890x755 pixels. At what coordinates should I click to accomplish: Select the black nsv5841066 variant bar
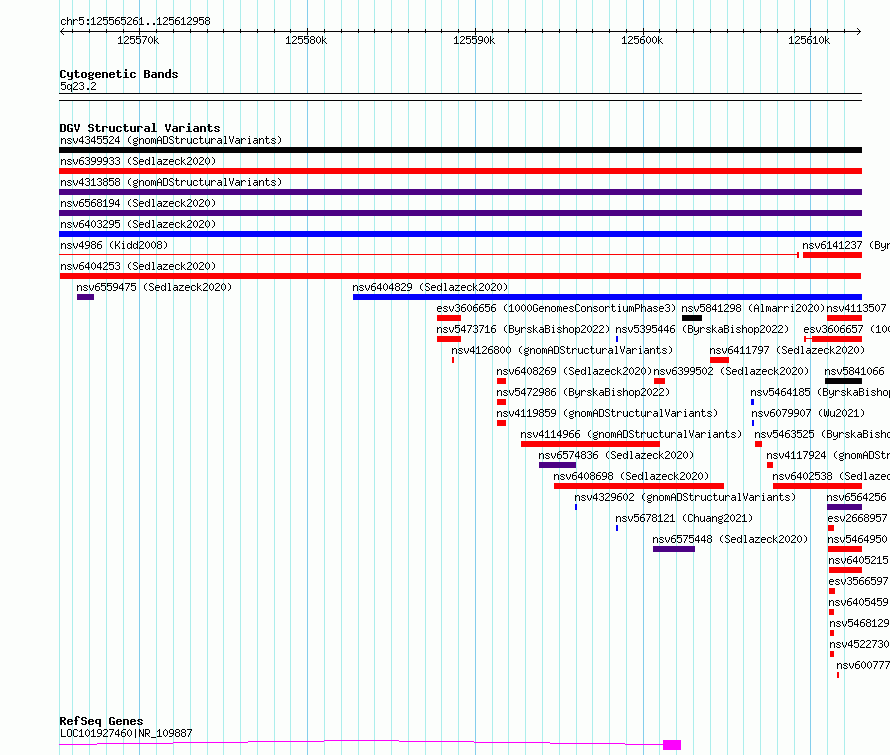843,381
